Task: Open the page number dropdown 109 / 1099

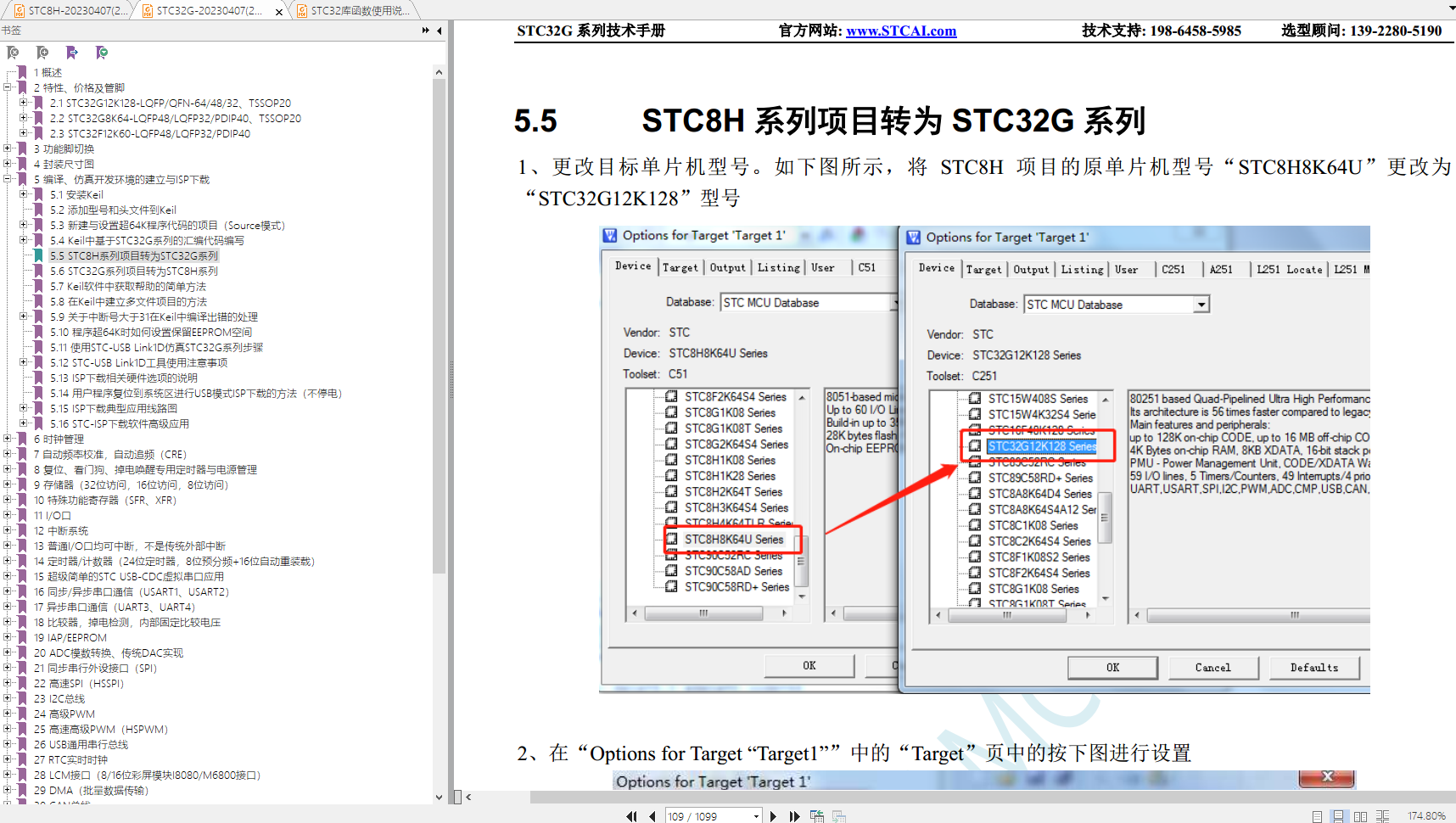Action: coord(756,816)
